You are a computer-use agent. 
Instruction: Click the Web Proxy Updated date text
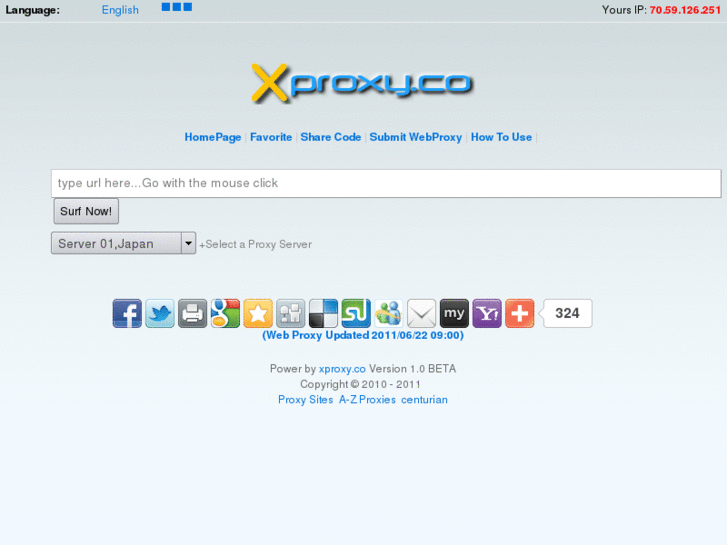pos(363,335)
